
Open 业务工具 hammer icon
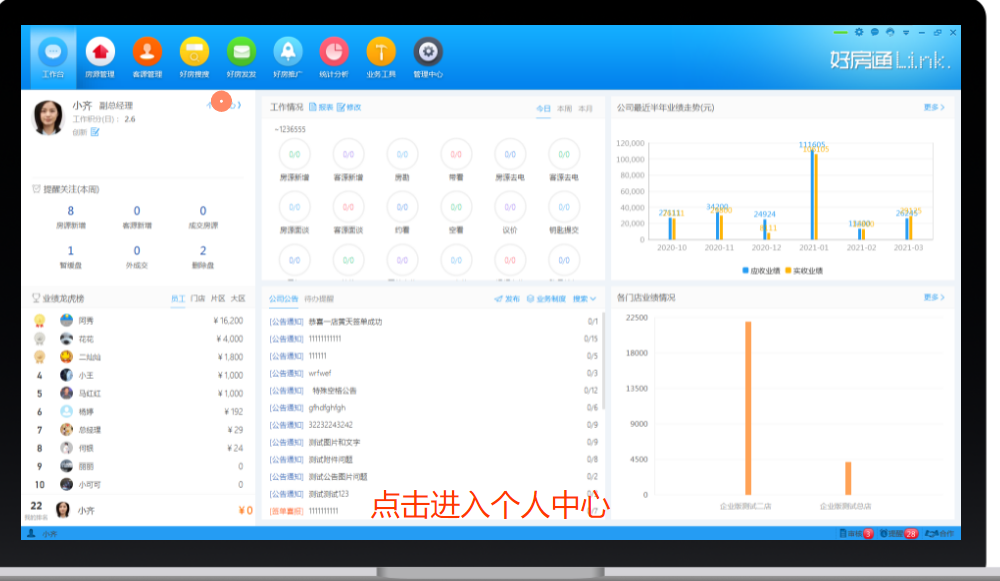[x=381, y=52]
